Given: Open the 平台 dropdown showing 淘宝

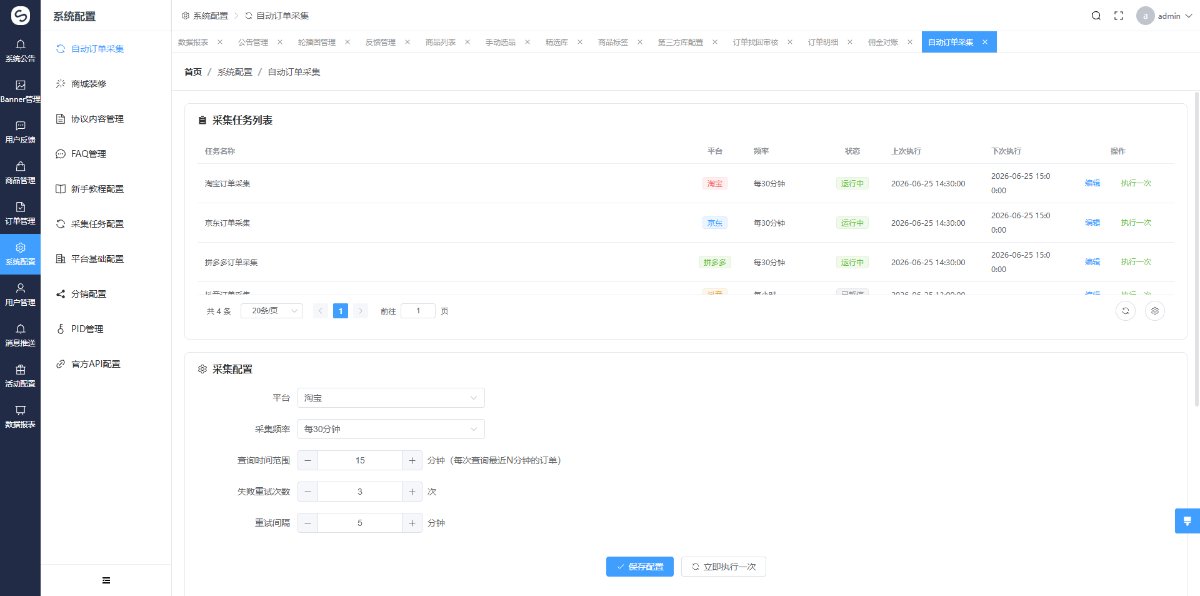Looking at the screenshot, I should pyautogui.click(x=391, y=398).
